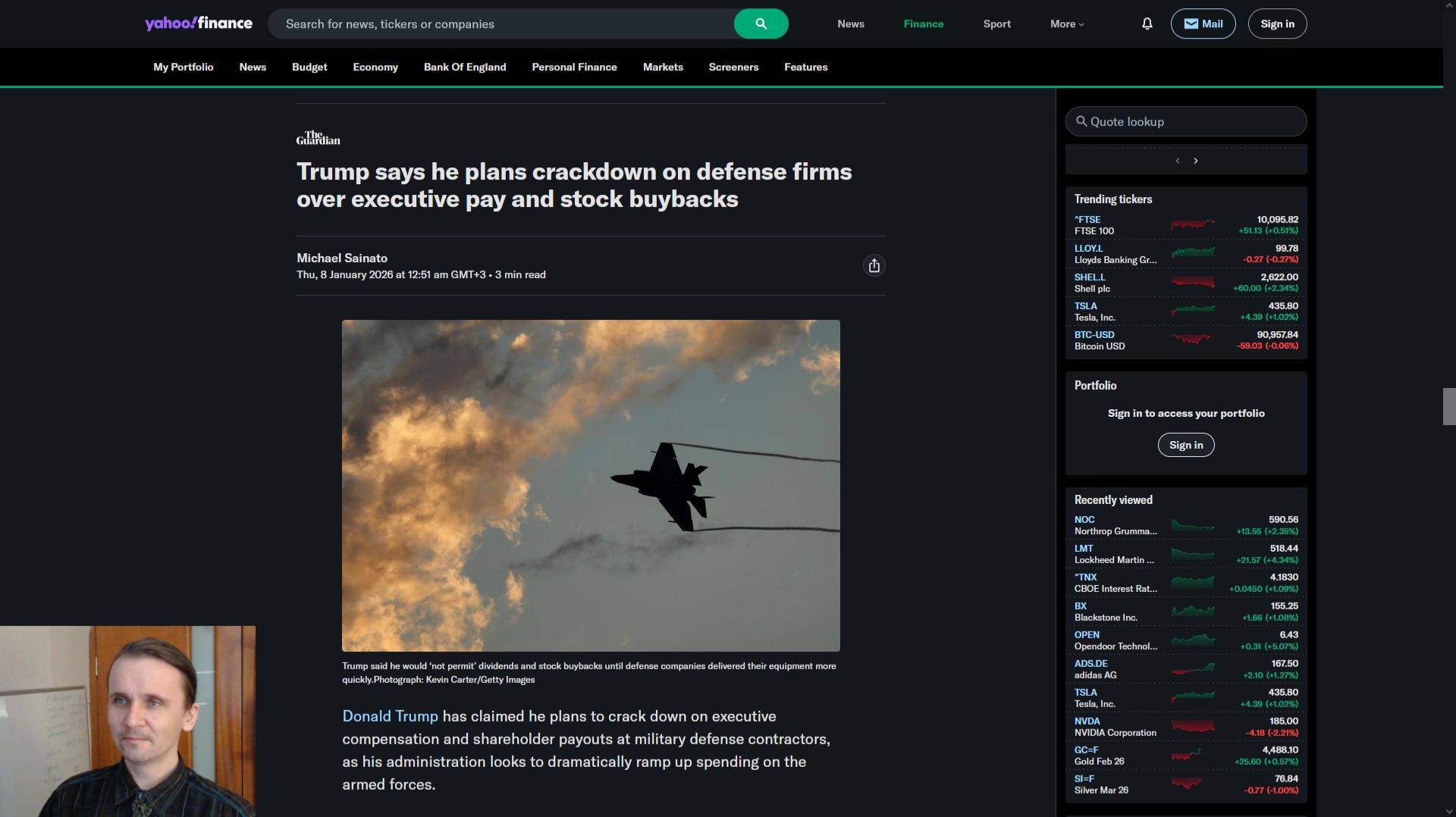1456x817 pixels.
Task: Click the photo caption by Kevin Carter
Action: 589,673
